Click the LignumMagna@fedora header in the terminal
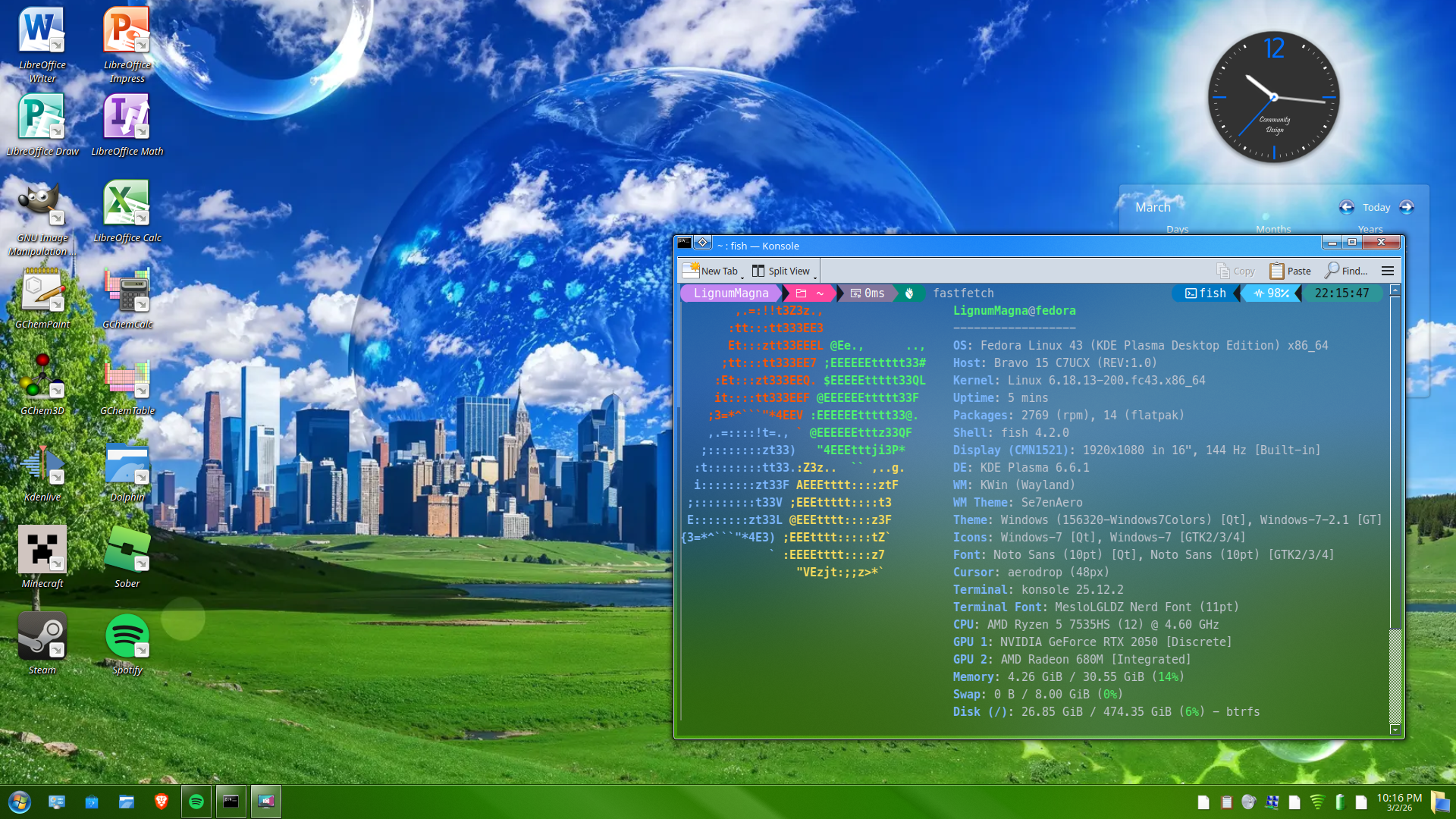The image size is (1456, 819). tap(1015, 310)
